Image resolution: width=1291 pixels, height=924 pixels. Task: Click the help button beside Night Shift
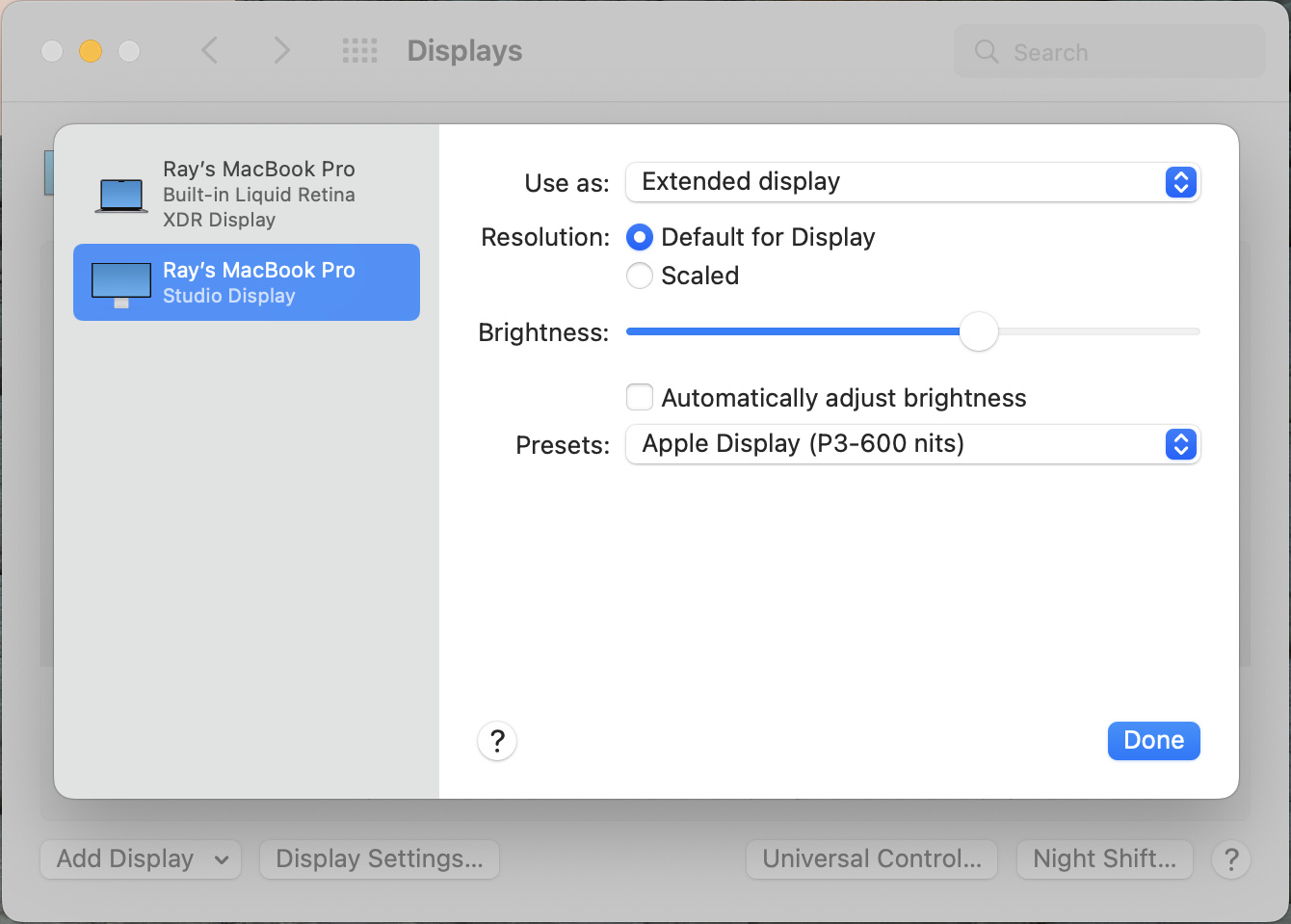1230,859
